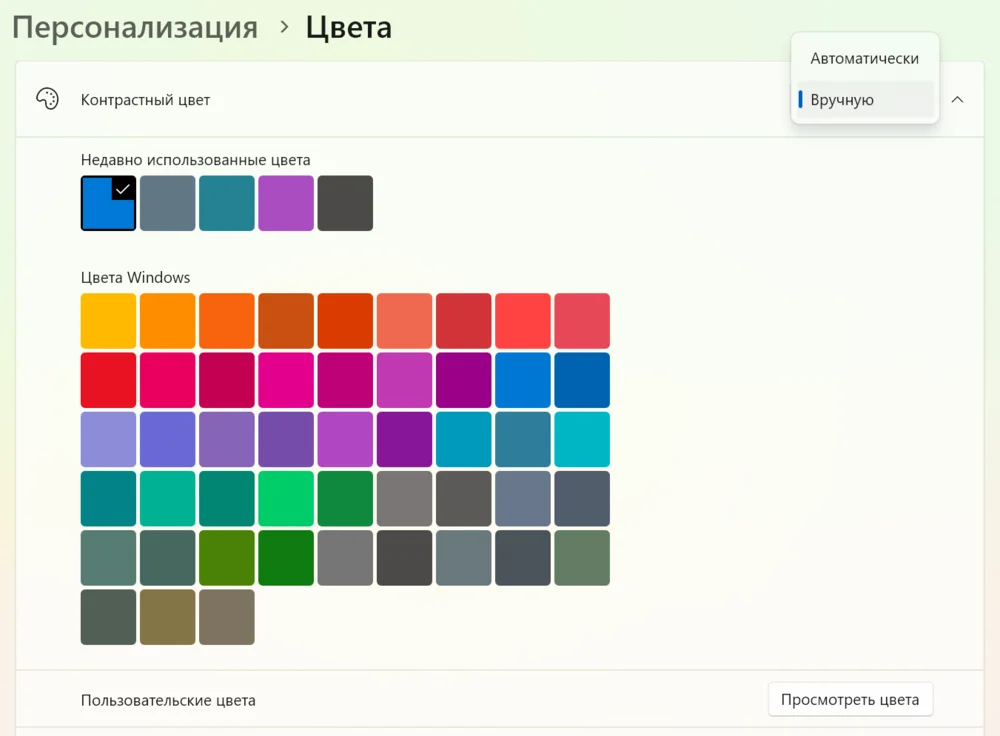Viewport: 1000px width, 736px height.
Task: Collapse the Контрастный цвет section chevron
Action: pyautogui.click(x=957, y=99)
